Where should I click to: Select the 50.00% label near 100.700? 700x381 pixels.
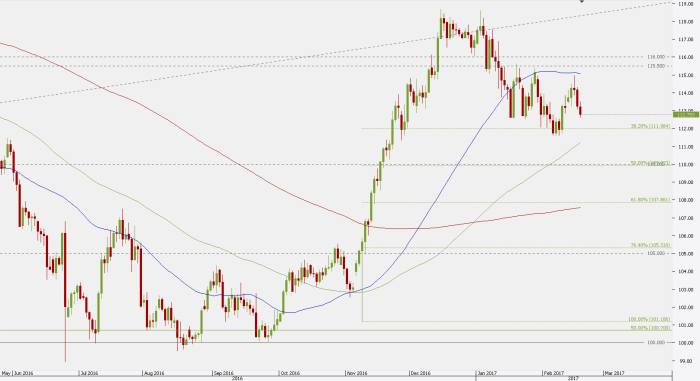point(650,328)
